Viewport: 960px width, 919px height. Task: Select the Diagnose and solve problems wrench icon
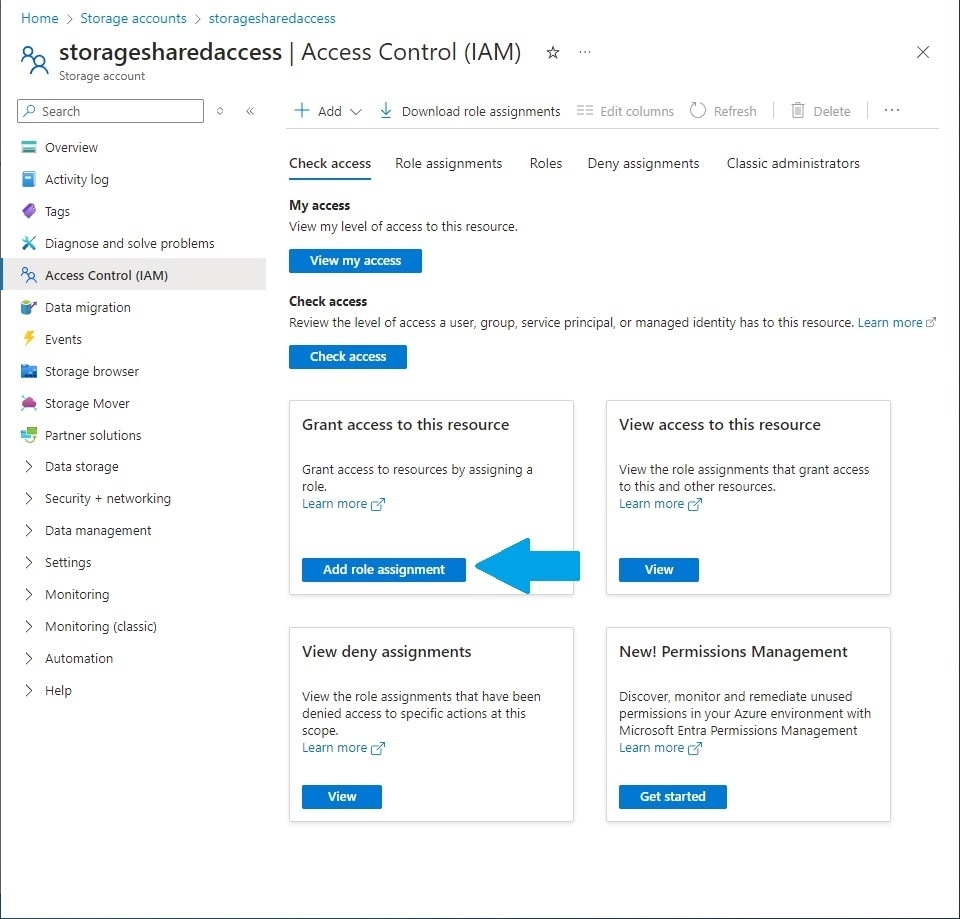coord(29,243)
